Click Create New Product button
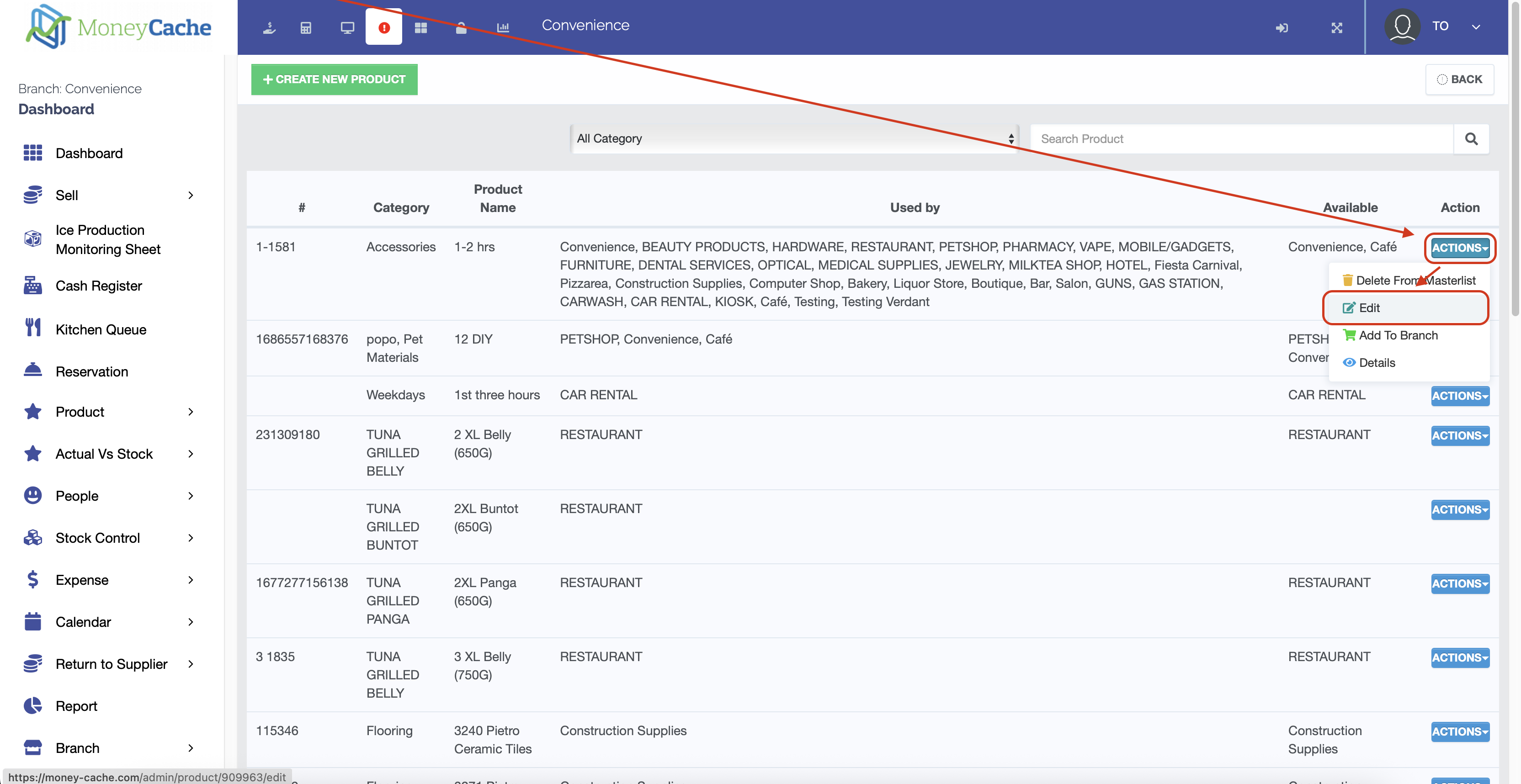This screenshot has height=784, width=1521. click(334, 79)
